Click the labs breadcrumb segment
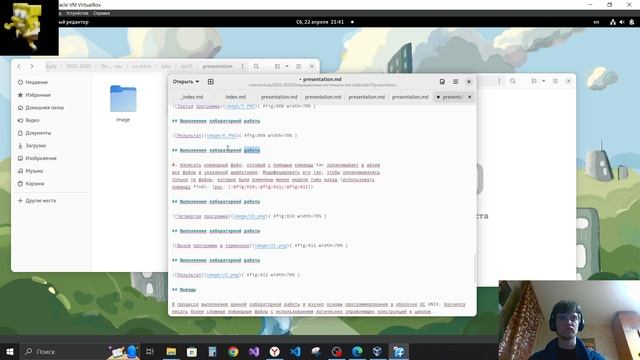Viewport: 640px width, 360px height. tap(166, 66)
